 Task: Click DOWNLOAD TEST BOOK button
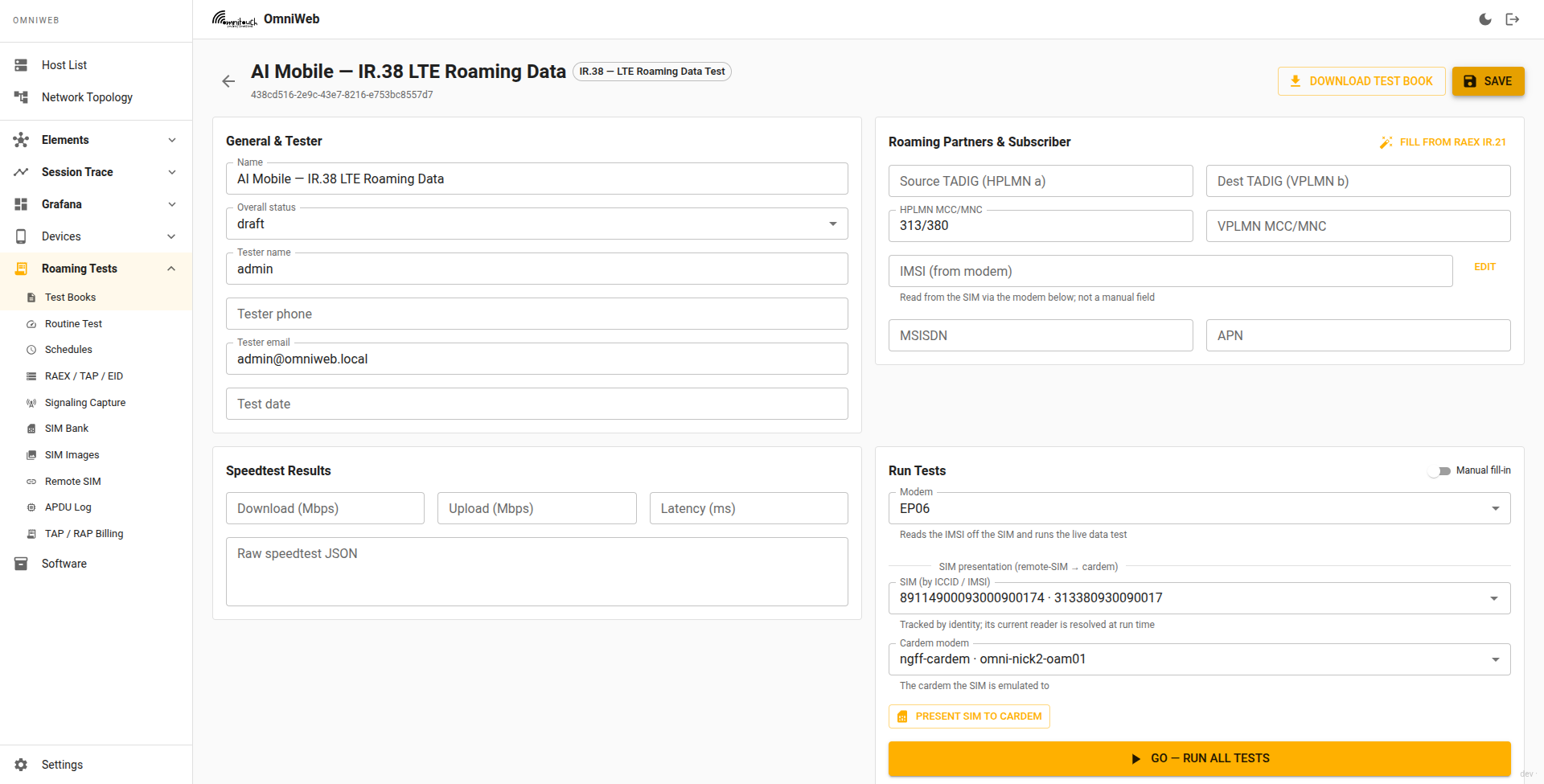(1361, 81)
